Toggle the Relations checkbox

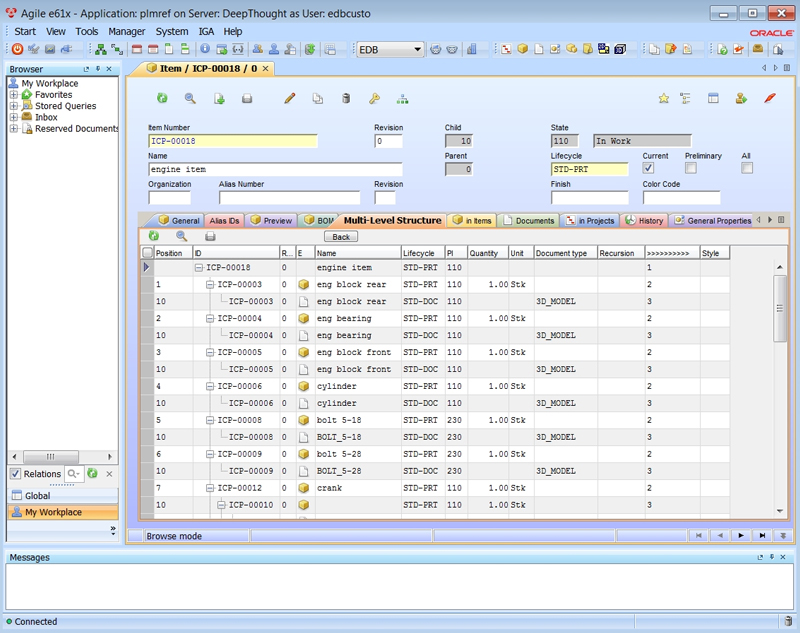coord(15,473)
